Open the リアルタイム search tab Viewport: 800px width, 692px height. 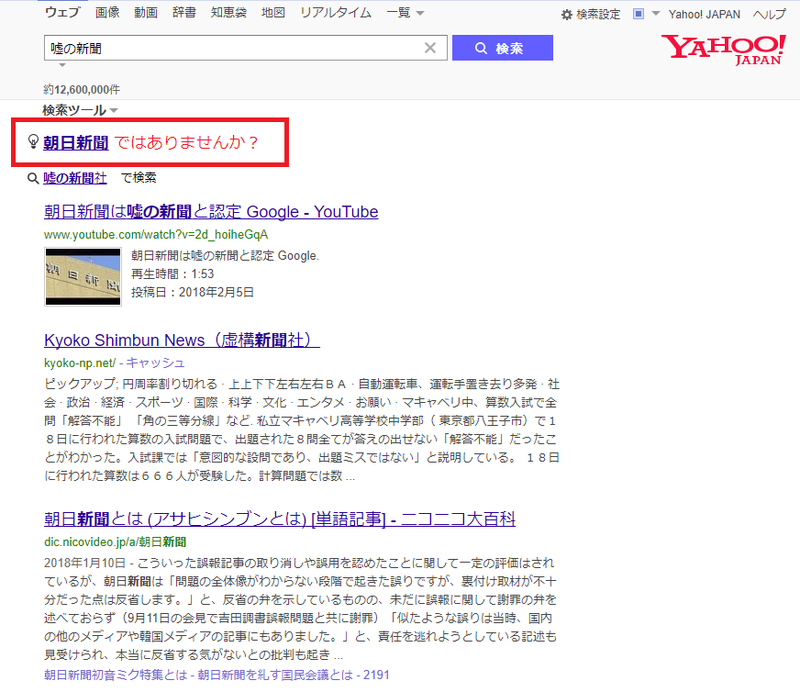336,12
